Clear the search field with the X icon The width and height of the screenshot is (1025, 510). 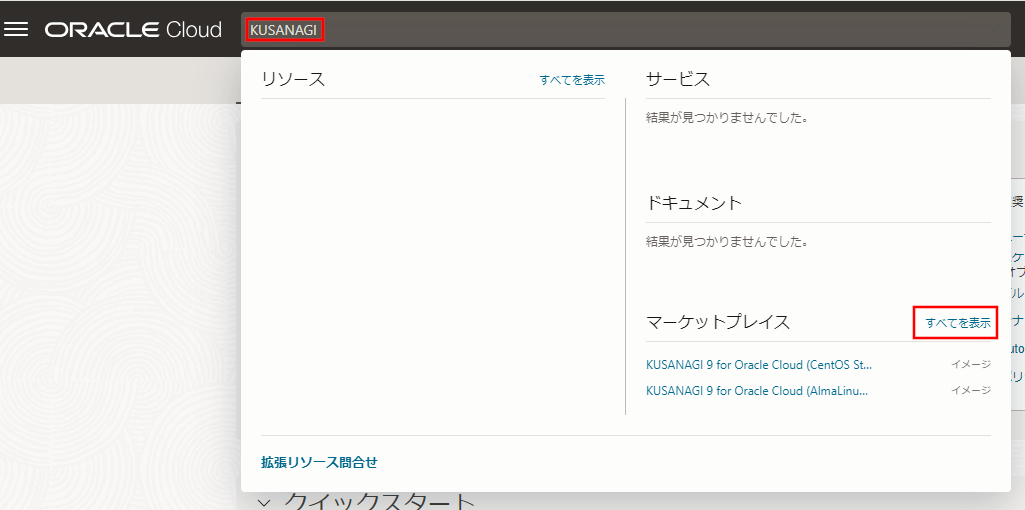994,30
